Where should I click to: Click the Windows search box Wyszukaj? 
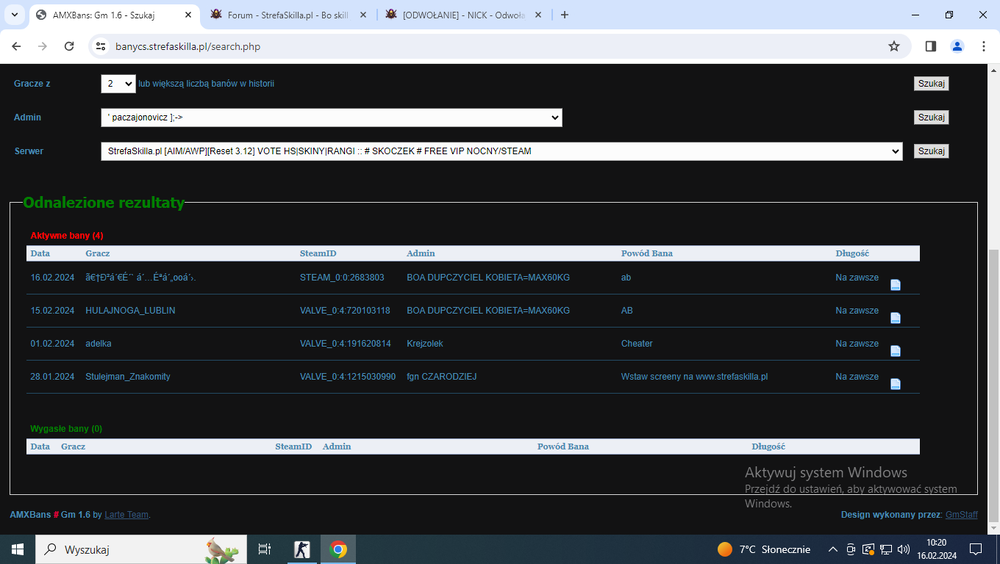[141, 549]
